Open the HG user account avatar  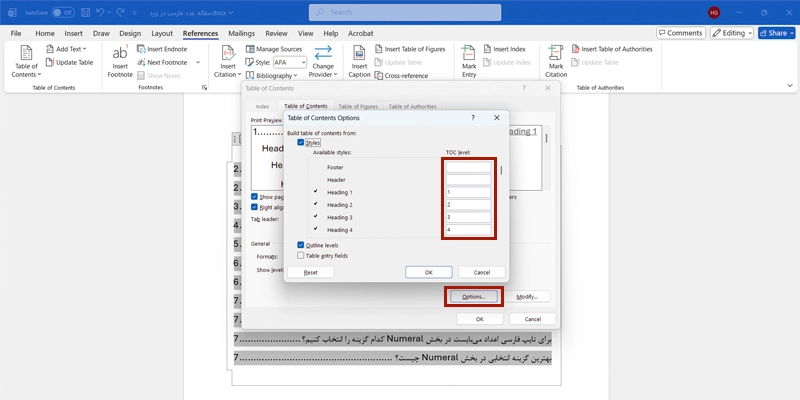[x=714, y=12]
